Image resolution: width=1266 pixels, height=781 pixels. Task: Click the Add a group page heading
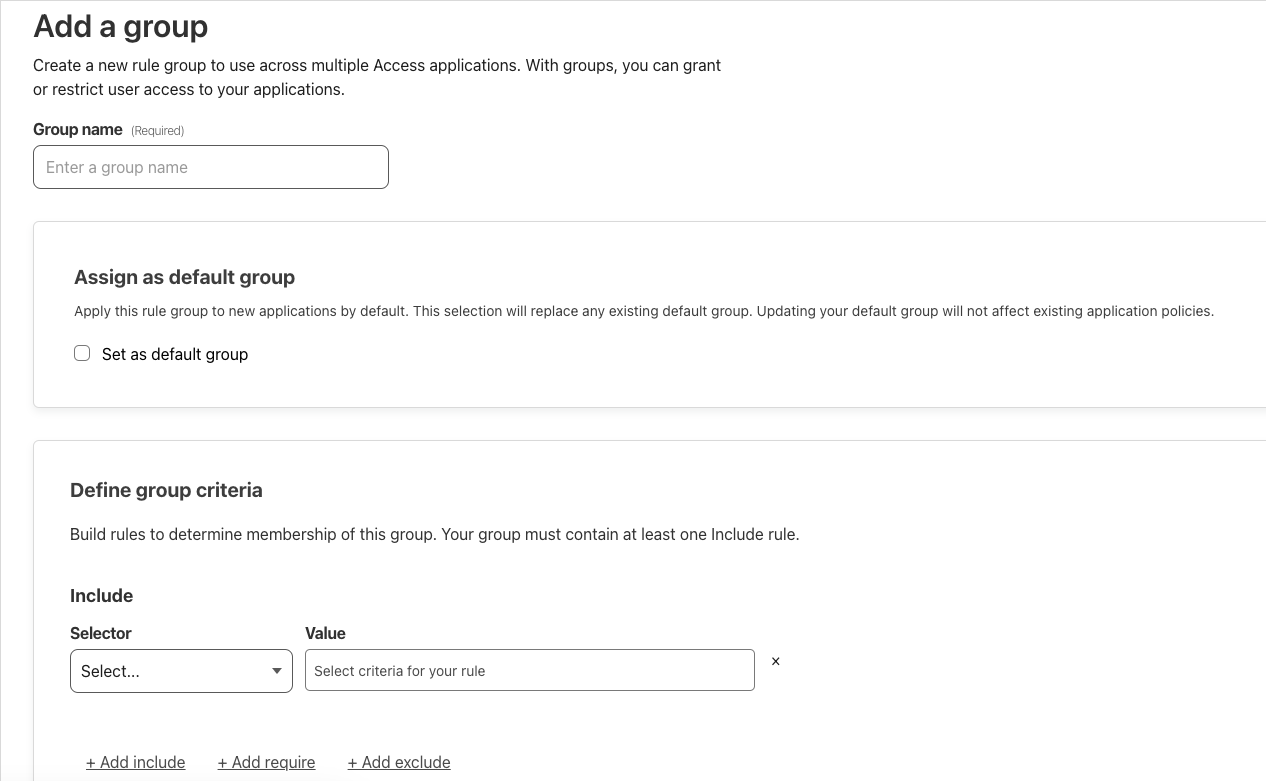point(120,27)
